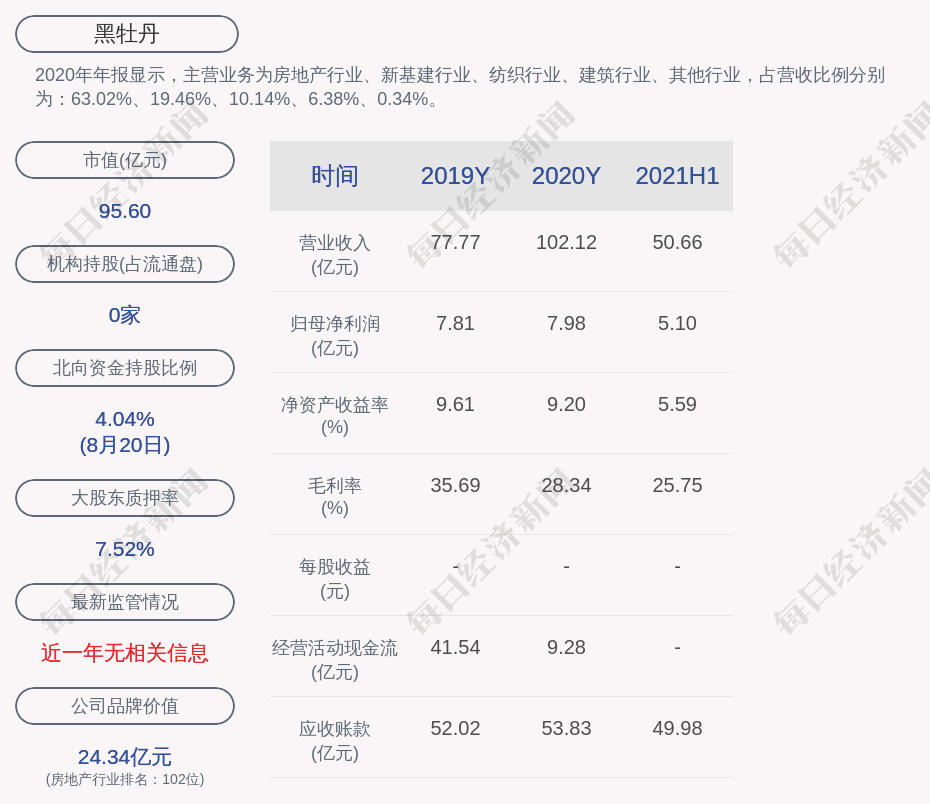Click the 公司品牌价值 badge
This screenshot has height=804, width=930.
[125, 706]
